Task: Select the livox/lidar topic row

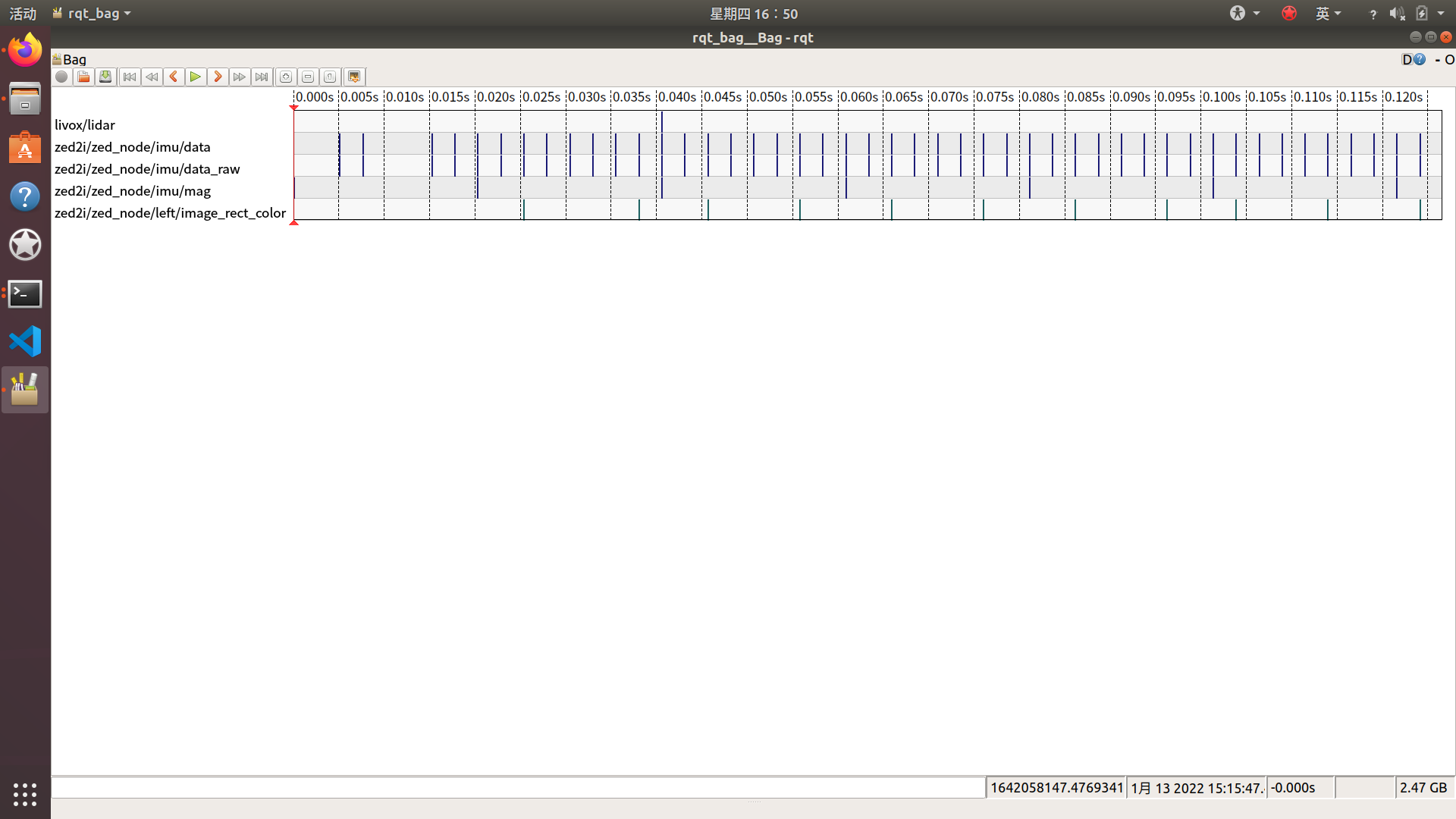Action: click(x=85, y=125)
